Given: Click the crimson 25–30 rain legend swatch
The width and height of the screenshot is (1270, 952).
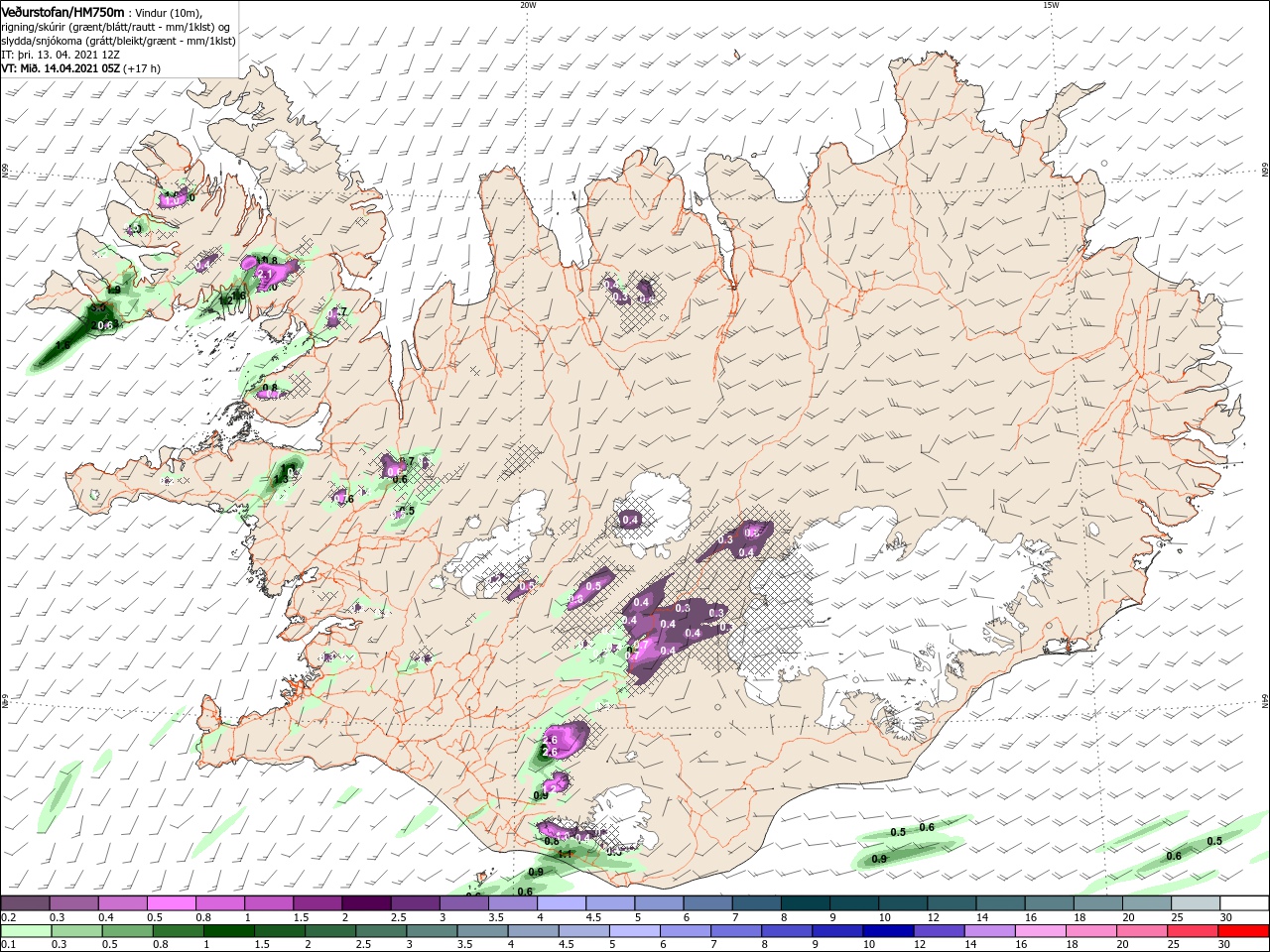Looking at the screenshot, I should click(1192, 931).
